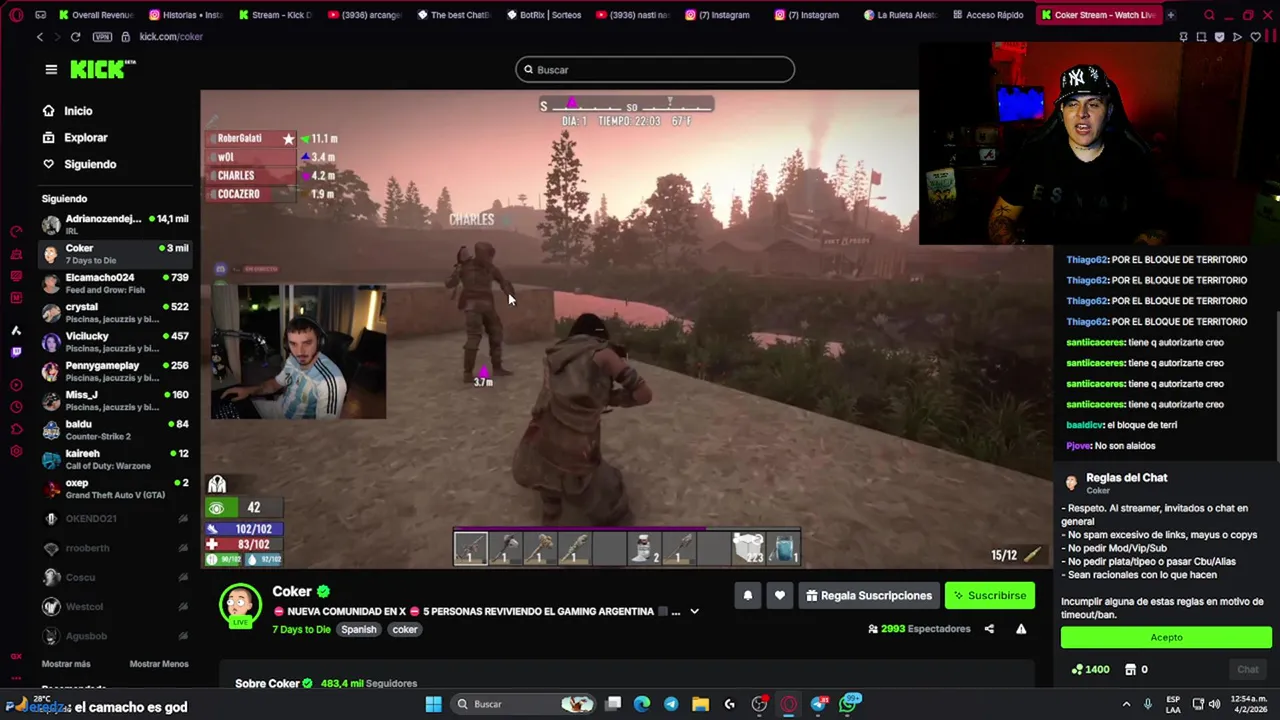Open Microsoft Edge from taskbar
This screenshot has width=1280, height=720.
(641, 704)
